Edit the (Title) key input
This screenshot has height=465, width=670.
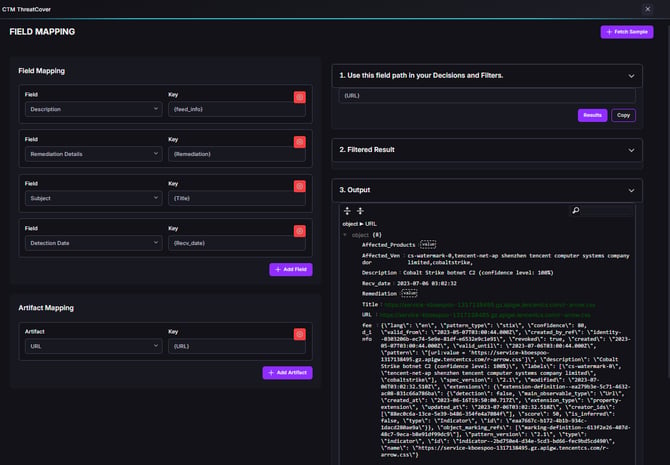237,198
